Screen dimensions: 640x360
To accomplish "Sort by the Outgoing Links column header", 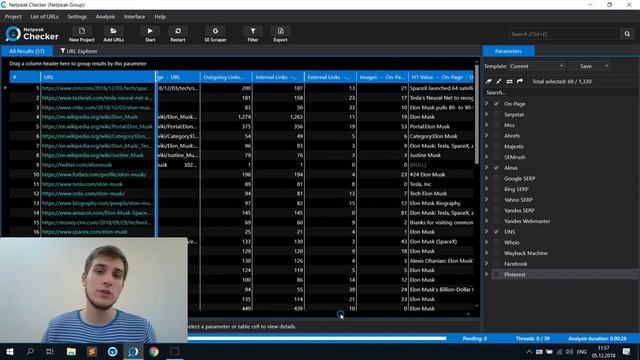I will coord(226,77).
